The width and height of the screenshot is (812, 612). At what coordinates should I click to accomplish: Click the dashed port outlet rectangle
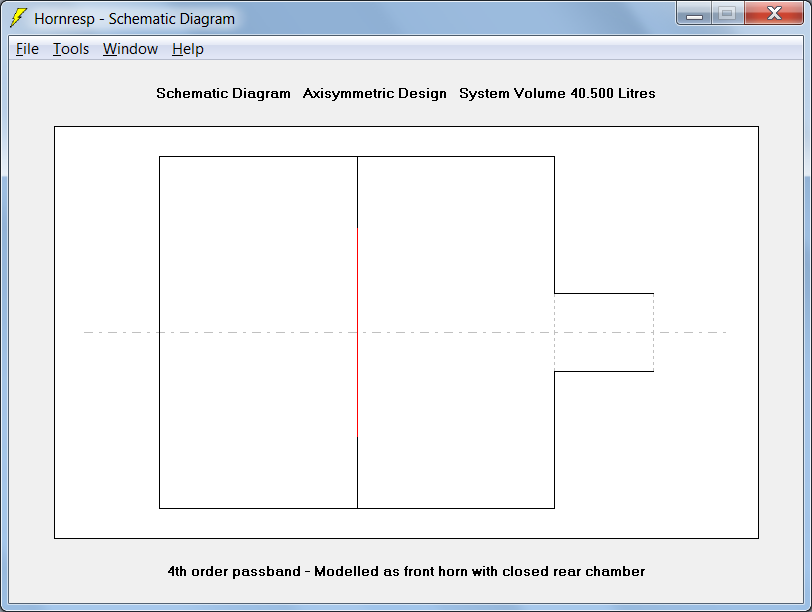tap(604, 332)
